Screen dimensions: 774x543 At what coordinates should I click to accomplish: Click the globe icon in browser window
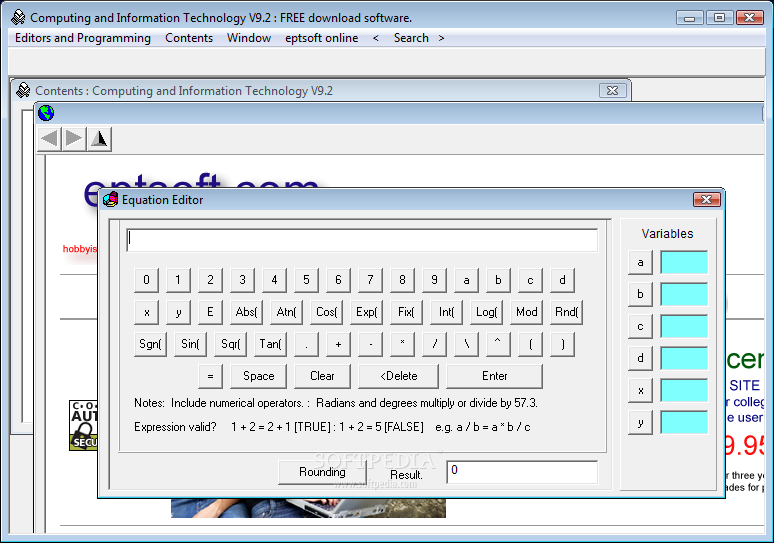click(46, 113)
